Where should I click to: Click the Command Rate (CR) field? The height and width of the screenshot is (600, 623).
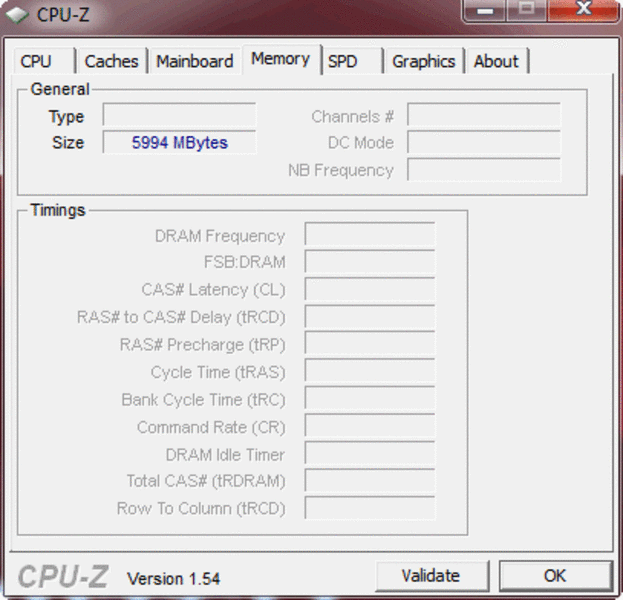pos(370,426)
